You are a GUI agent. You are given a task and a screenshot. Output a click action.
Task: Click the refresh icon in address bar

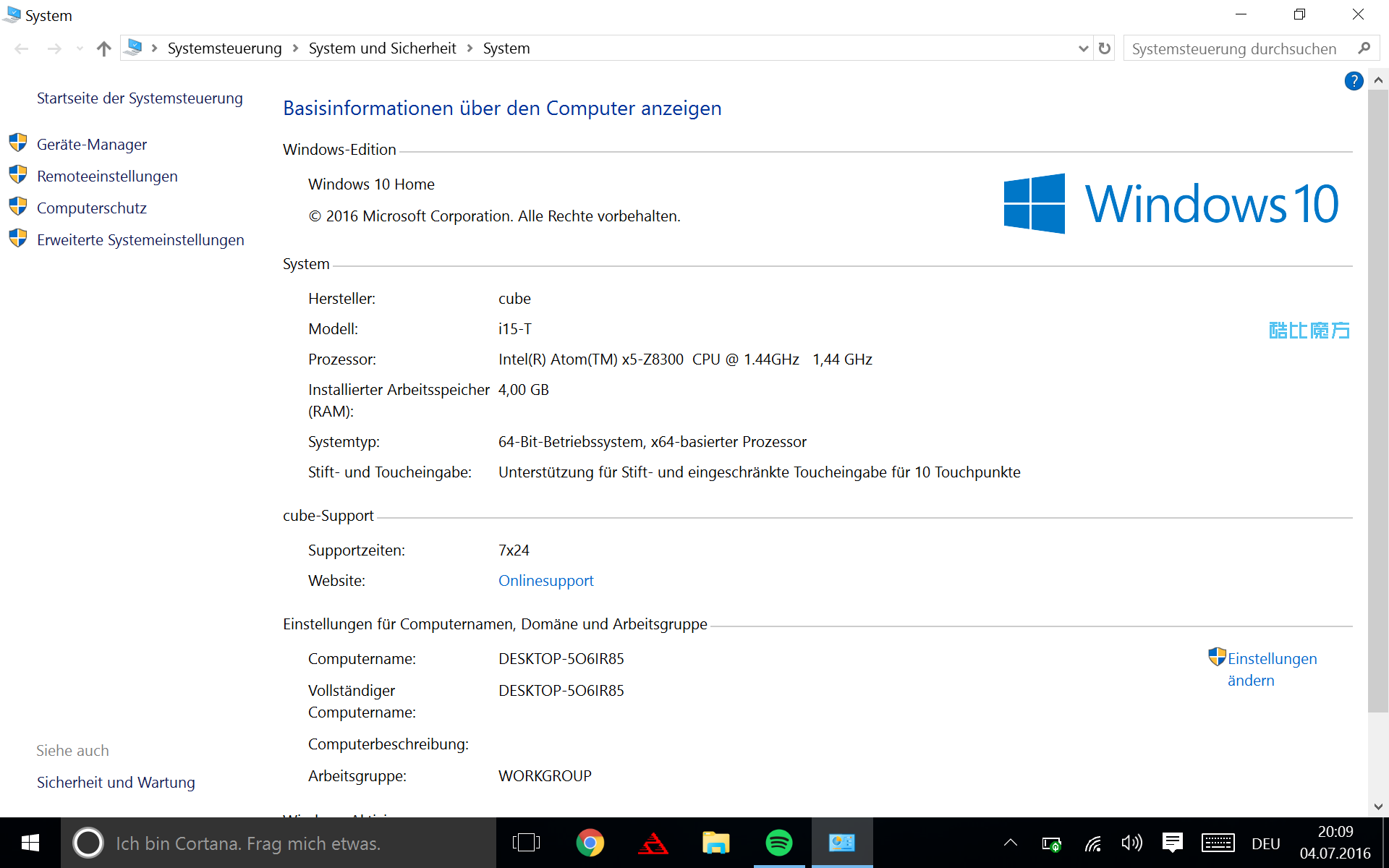1104,48
